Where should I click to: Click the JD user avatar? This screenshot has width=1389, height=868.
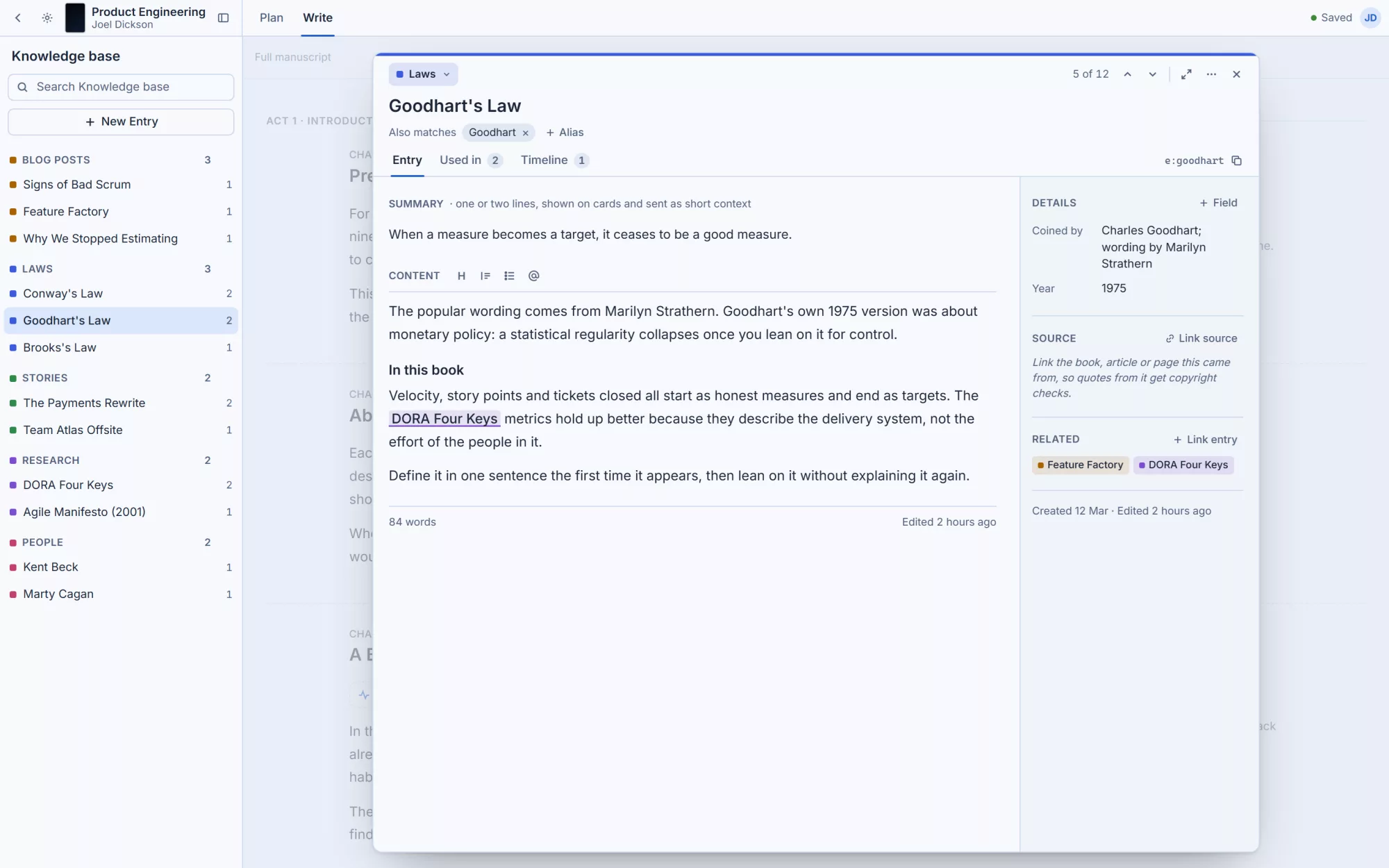pos(1370,18)
